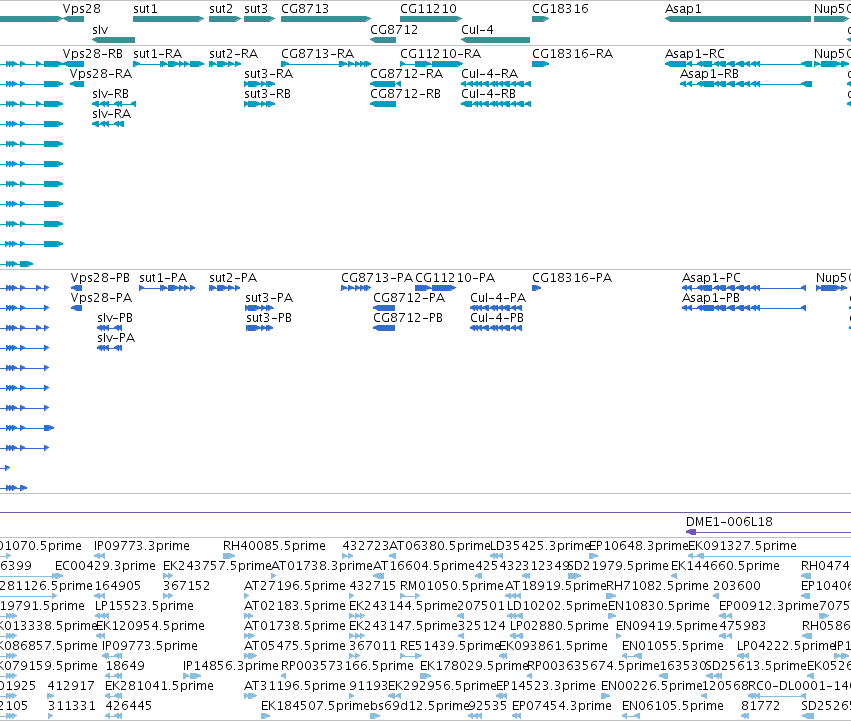851x721 pixels.
Task: Select the sut3 gene label
Action: tap(256, 9)
